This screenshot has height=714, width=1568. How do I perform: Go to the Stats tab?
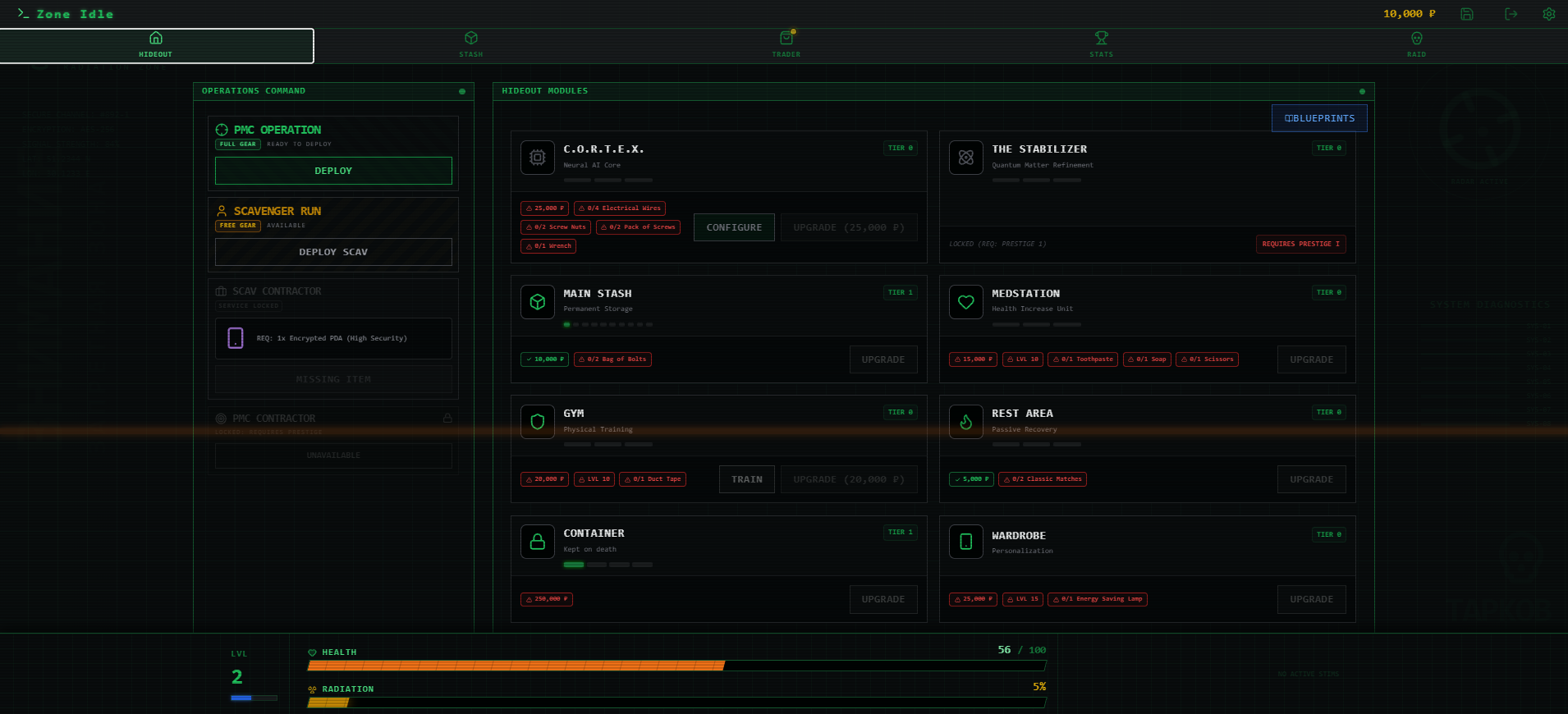coord(1102,46)
